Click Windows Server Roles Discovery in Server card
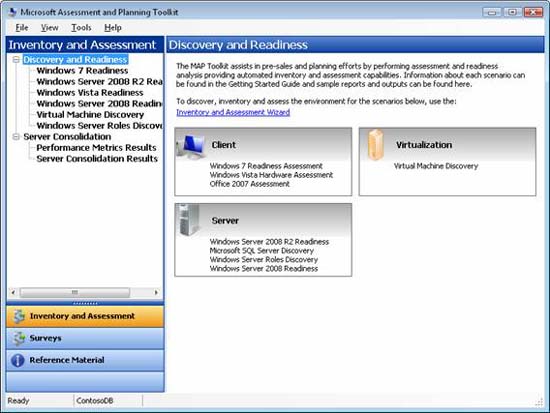Screen dimensions: 550x413 263,260
